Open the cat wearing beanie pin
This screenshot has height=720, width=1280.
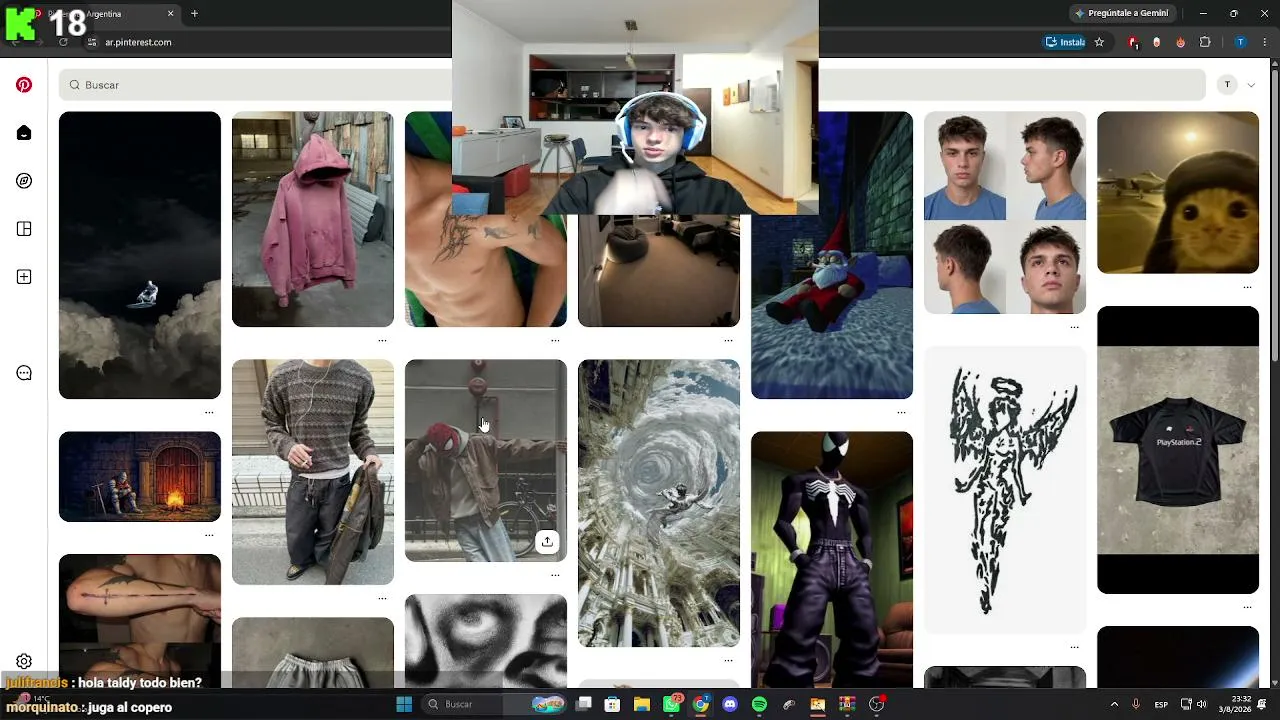1178,192
